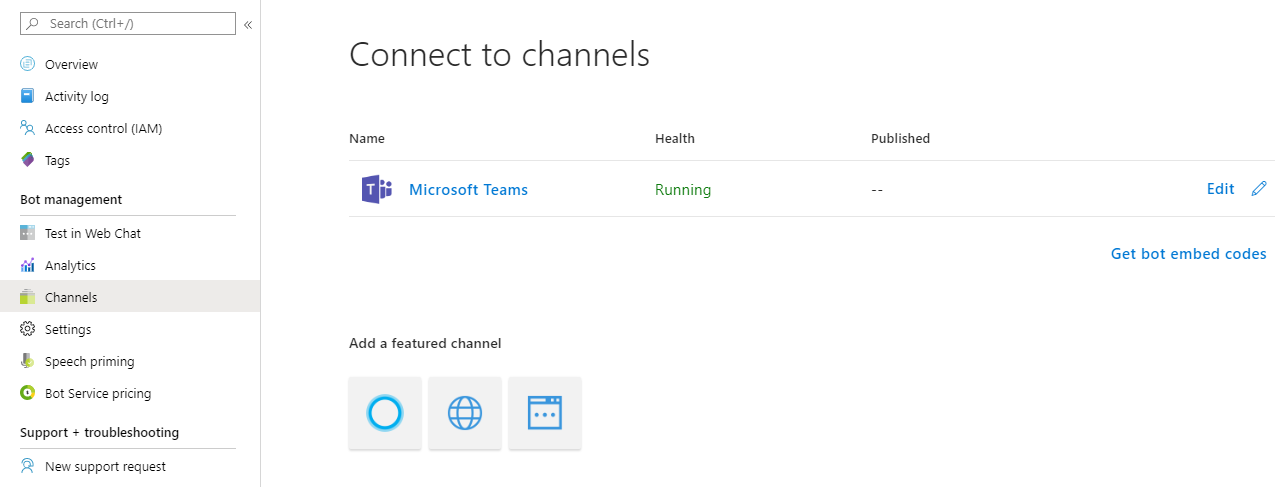Add the Direct Line channel tile

[x=545, y=413]
